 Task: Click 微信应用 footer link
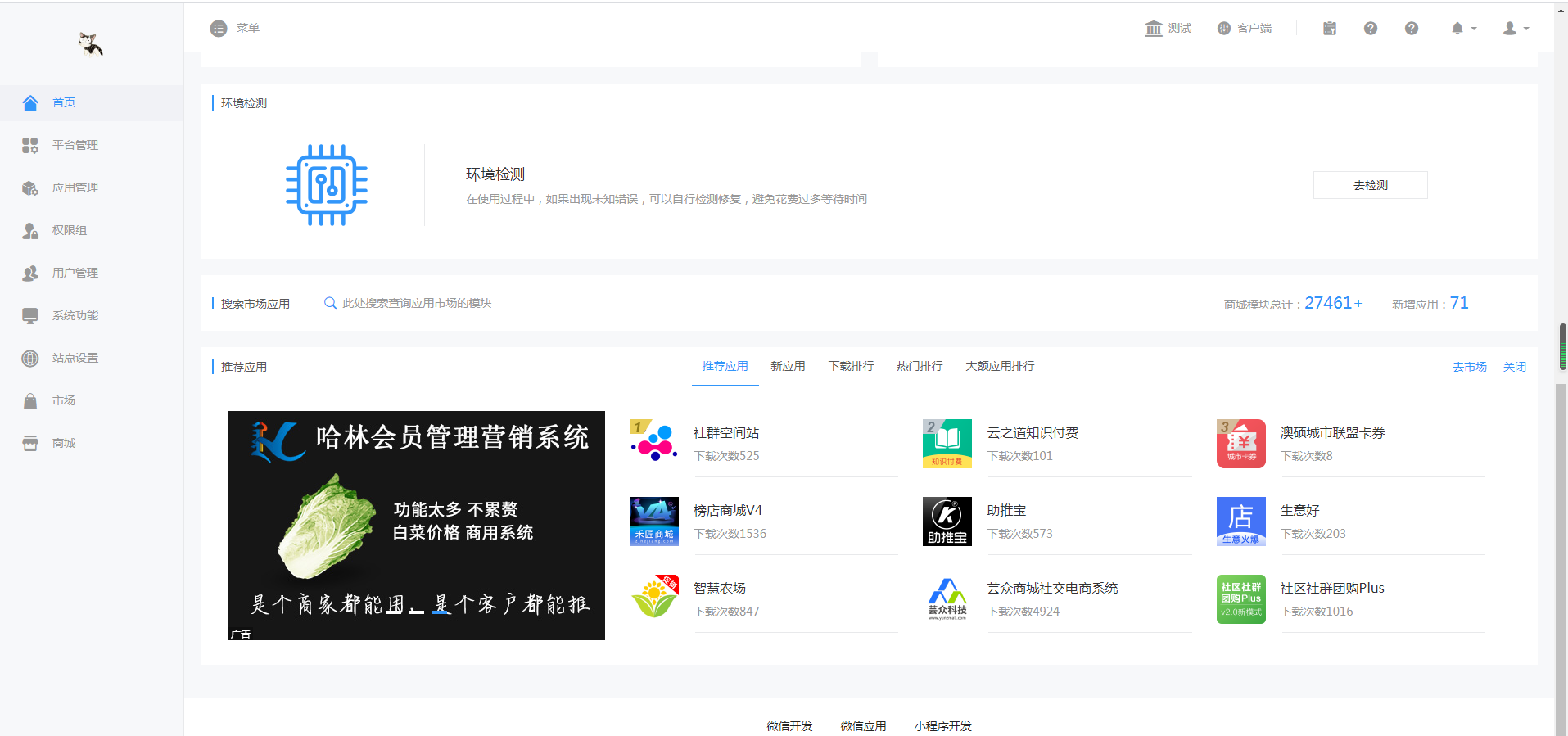click(x=863, y=726)
